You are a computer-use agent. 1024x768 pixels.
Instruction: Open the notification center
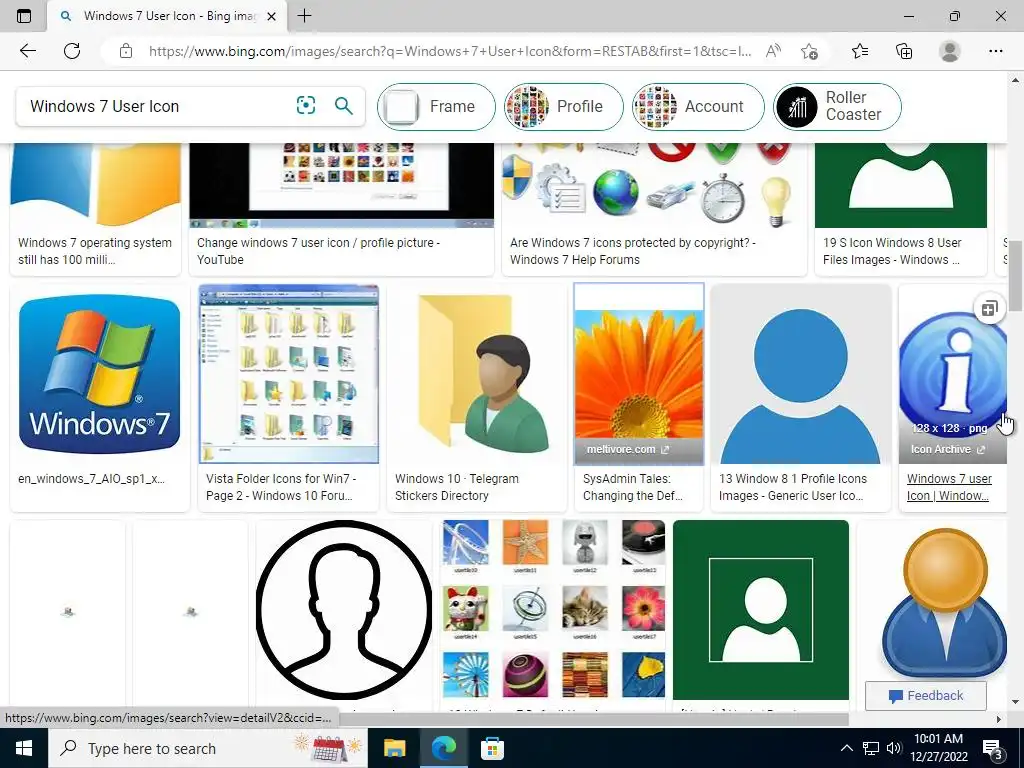pos(993,748)
